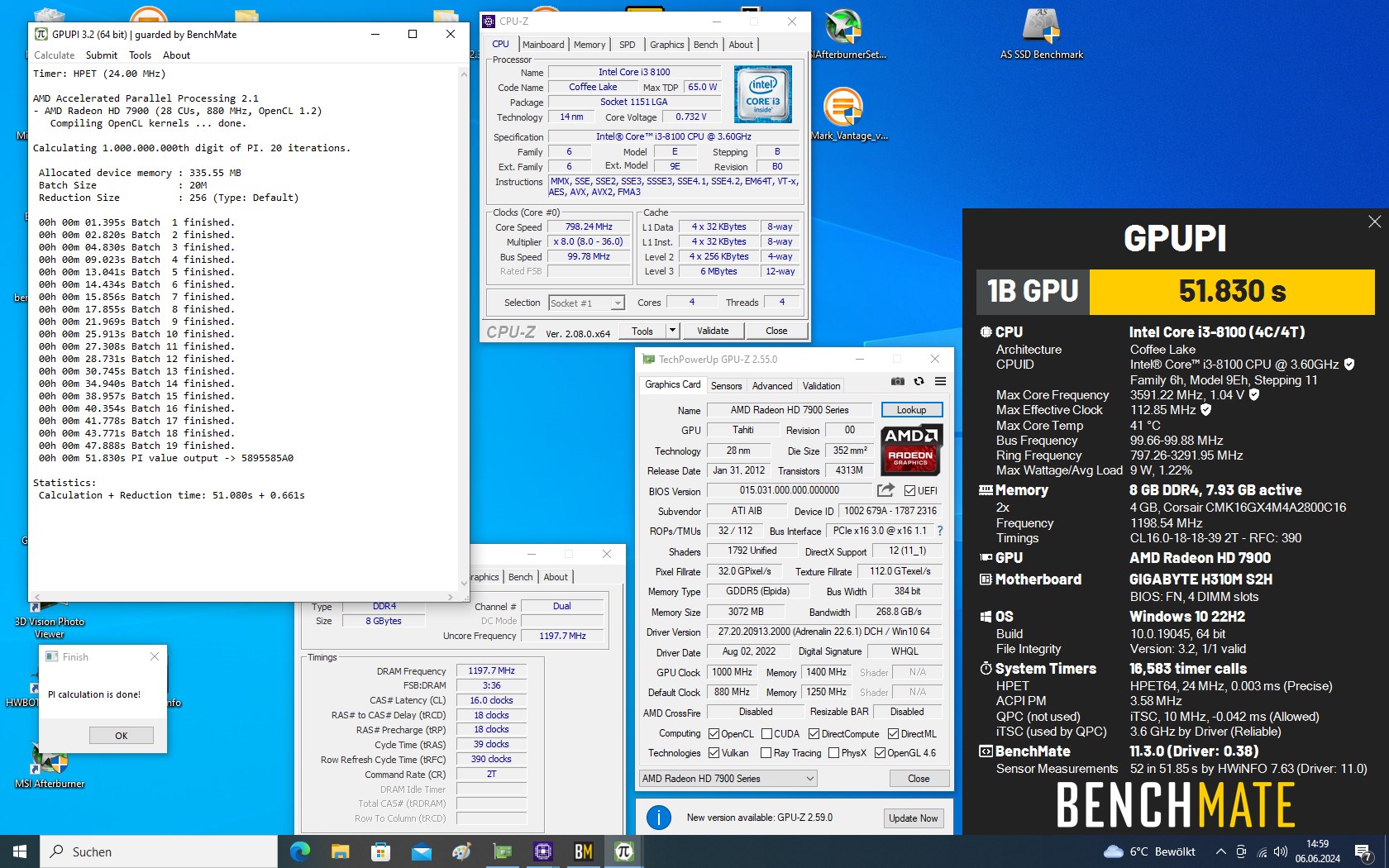Click the GPUPI pi icon on the taskbar
The height and width of the screenshot is (868, 1389).
(x=623, y=851)
